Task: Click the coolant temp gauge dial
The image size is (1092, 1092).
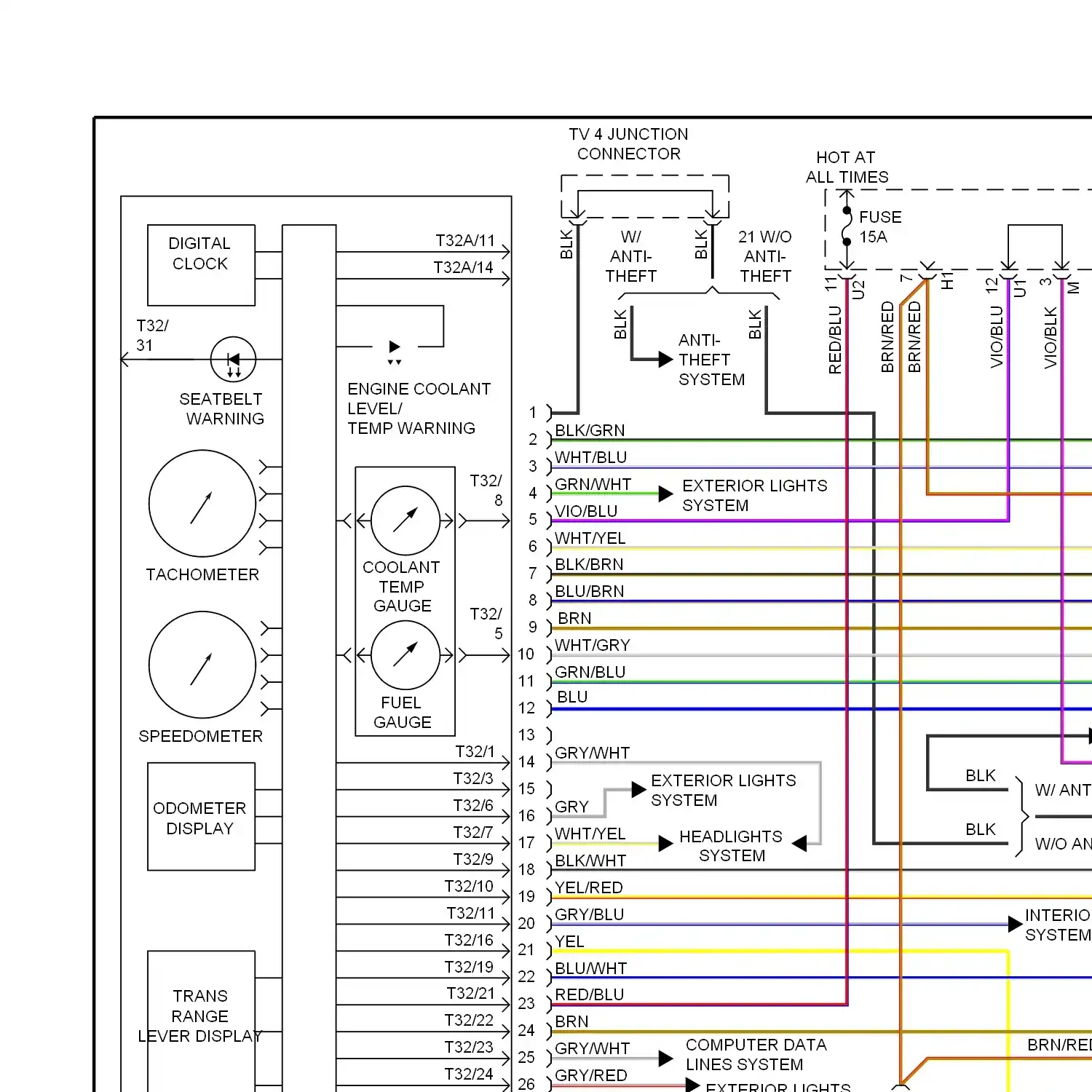Action: pyautogui.click(x=405, y=521)
